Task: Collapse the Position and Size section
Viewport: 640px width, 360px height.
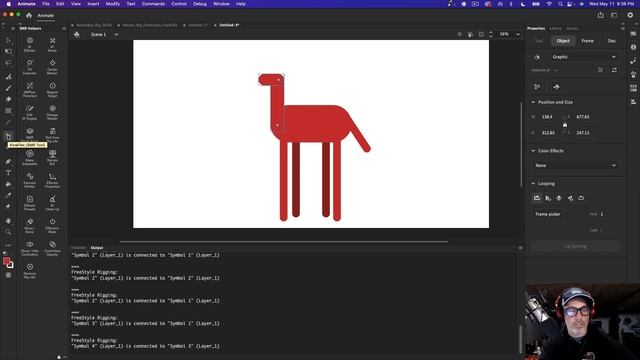Action: 533,102
